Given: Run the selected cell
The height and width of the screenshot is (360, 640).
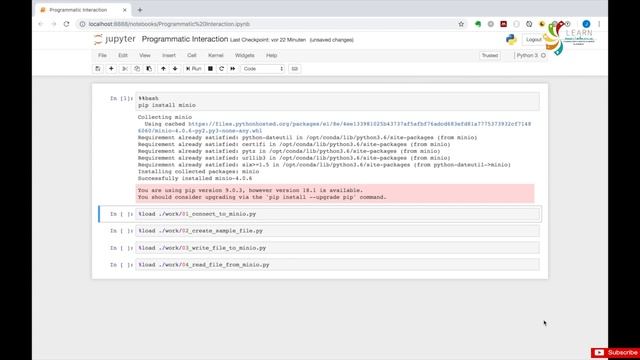Looking at the screenshot, I should [193, 69].
